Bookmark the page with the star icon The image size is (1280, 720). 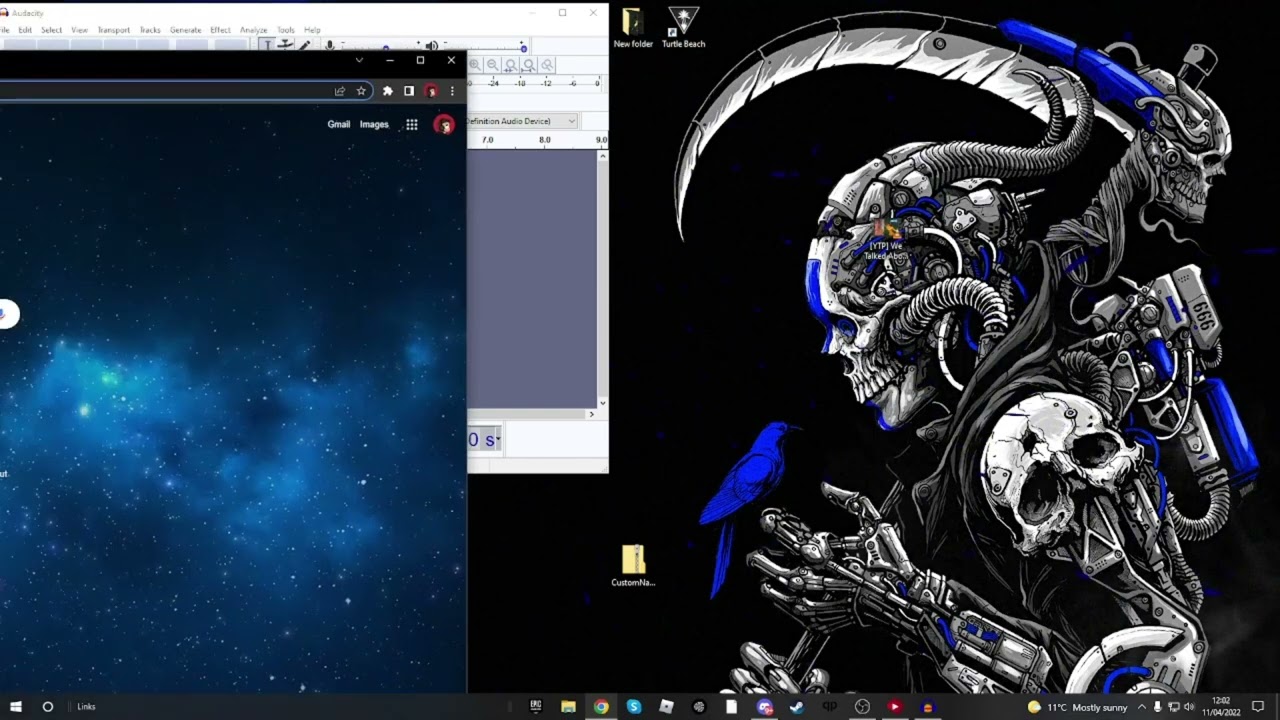[x=361, y=91]
